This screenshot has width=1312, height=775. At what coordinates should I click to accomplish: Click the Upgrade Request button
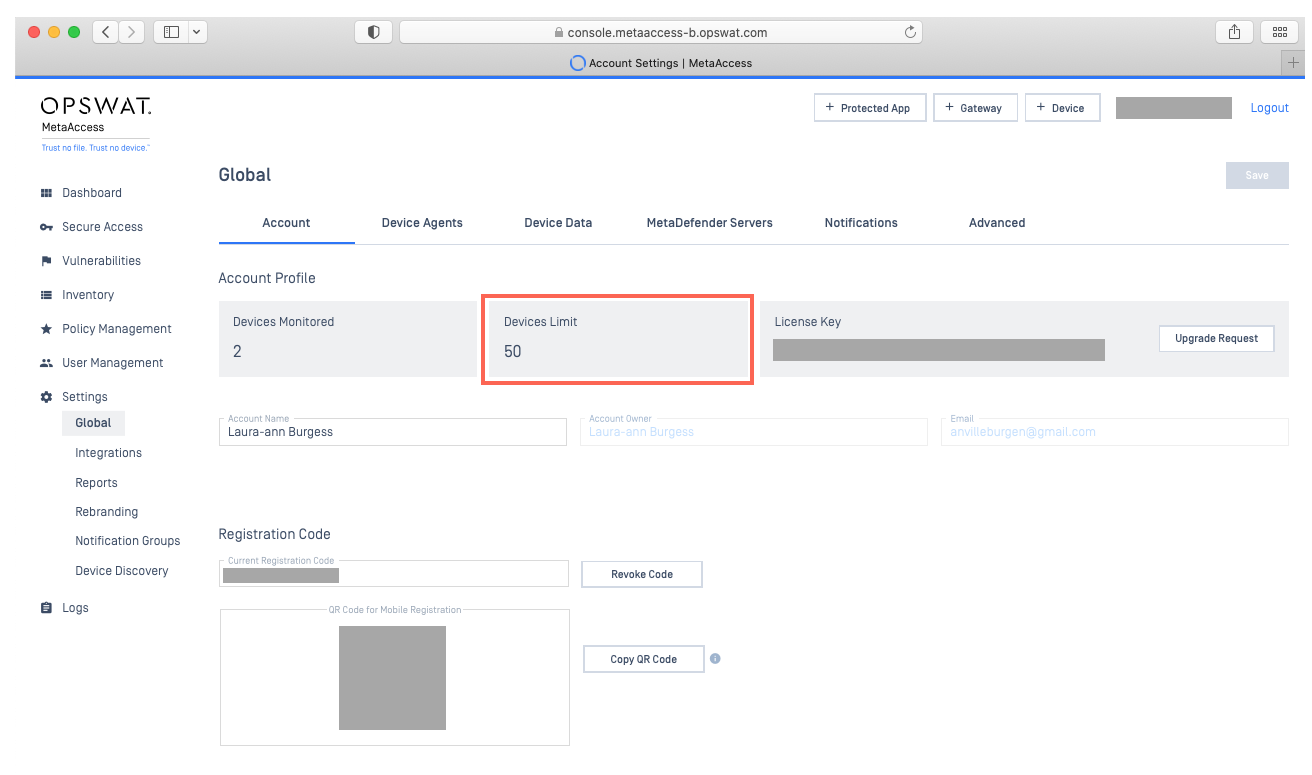[x=1216, y=339]
